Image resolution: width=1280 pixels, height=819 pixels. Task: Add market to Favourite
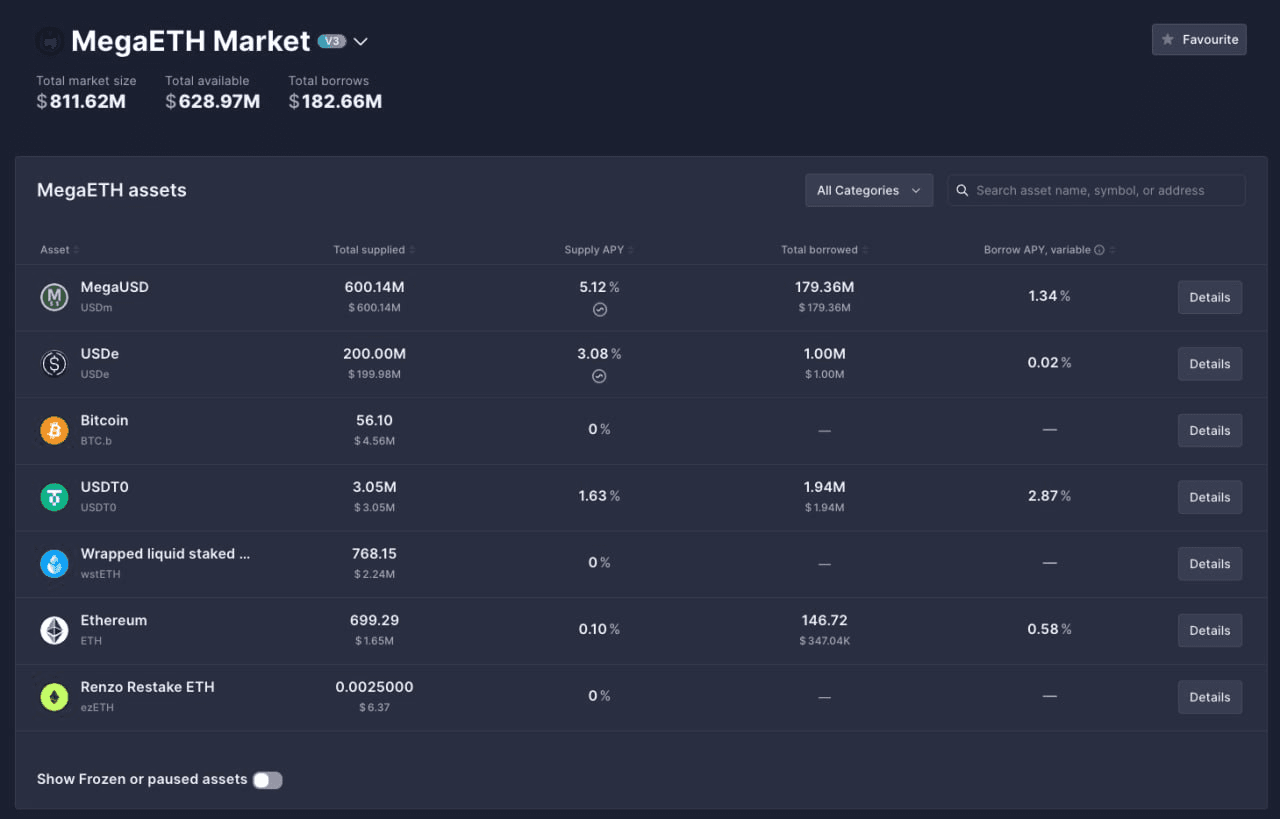click(1199, 40)
